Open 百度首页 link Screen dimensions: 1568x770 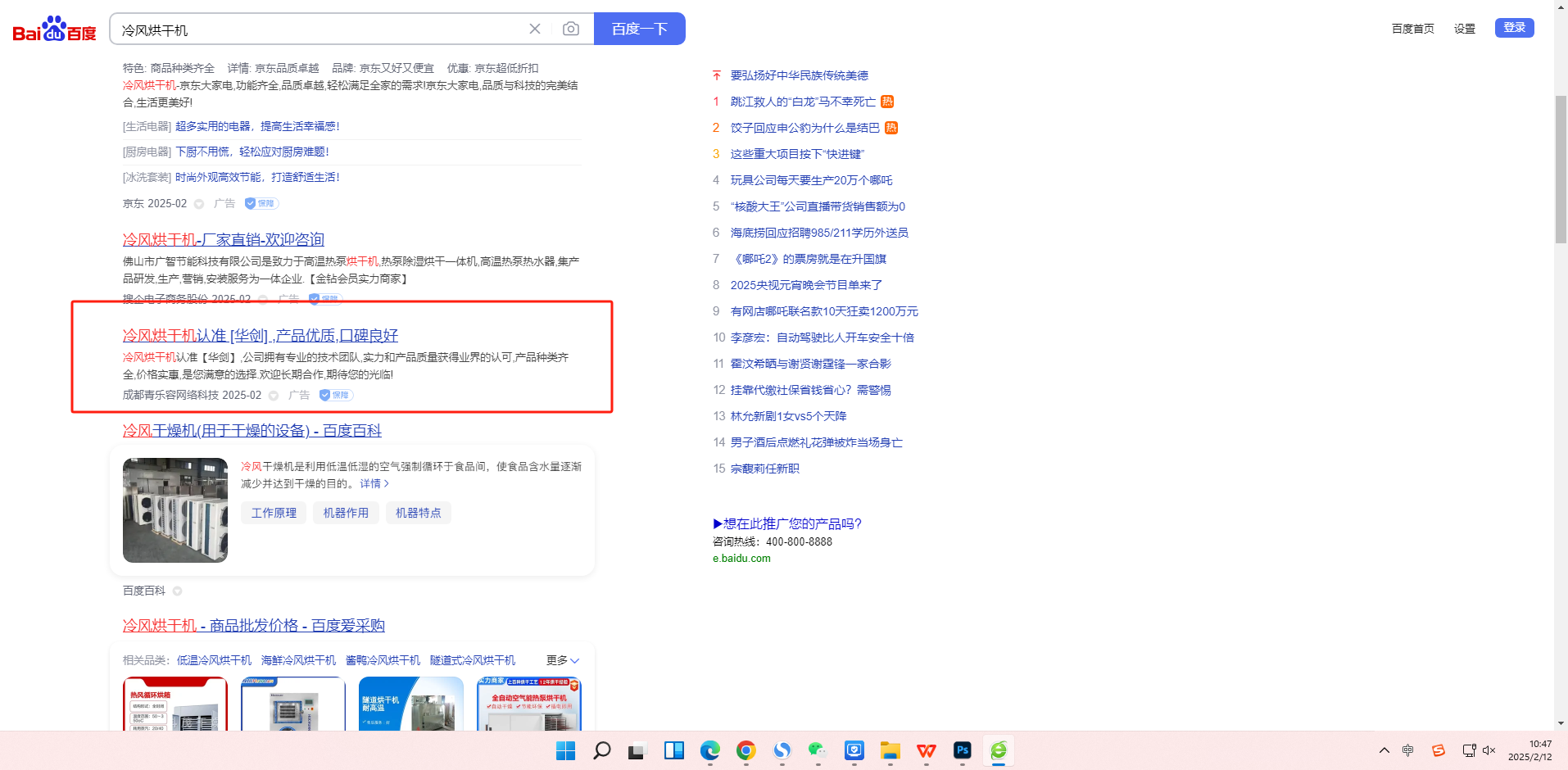point(1413,29)
